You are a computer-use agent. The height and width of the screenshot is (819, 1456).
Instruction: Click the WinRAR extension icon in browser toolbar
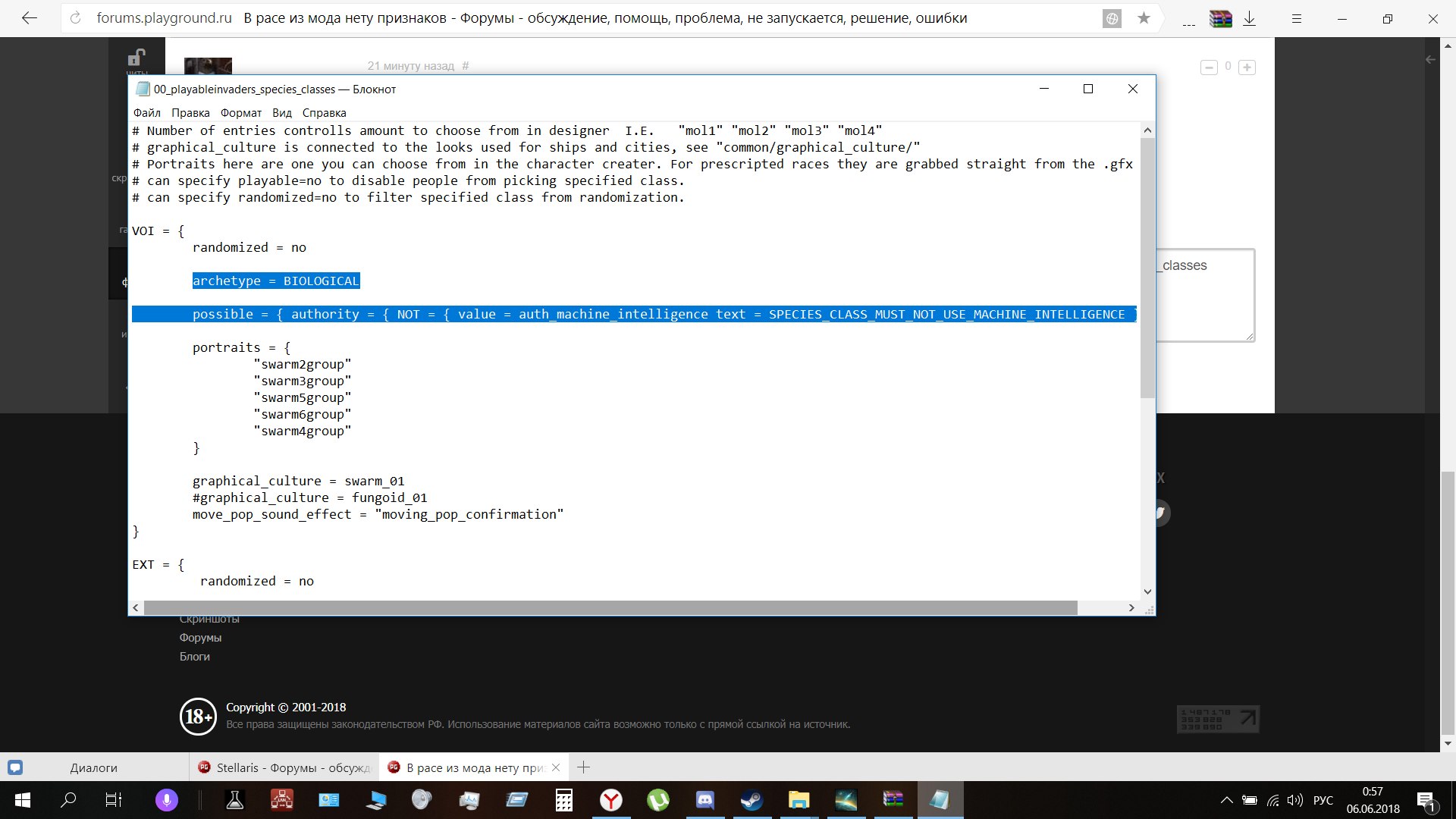tap(1220, 19)
